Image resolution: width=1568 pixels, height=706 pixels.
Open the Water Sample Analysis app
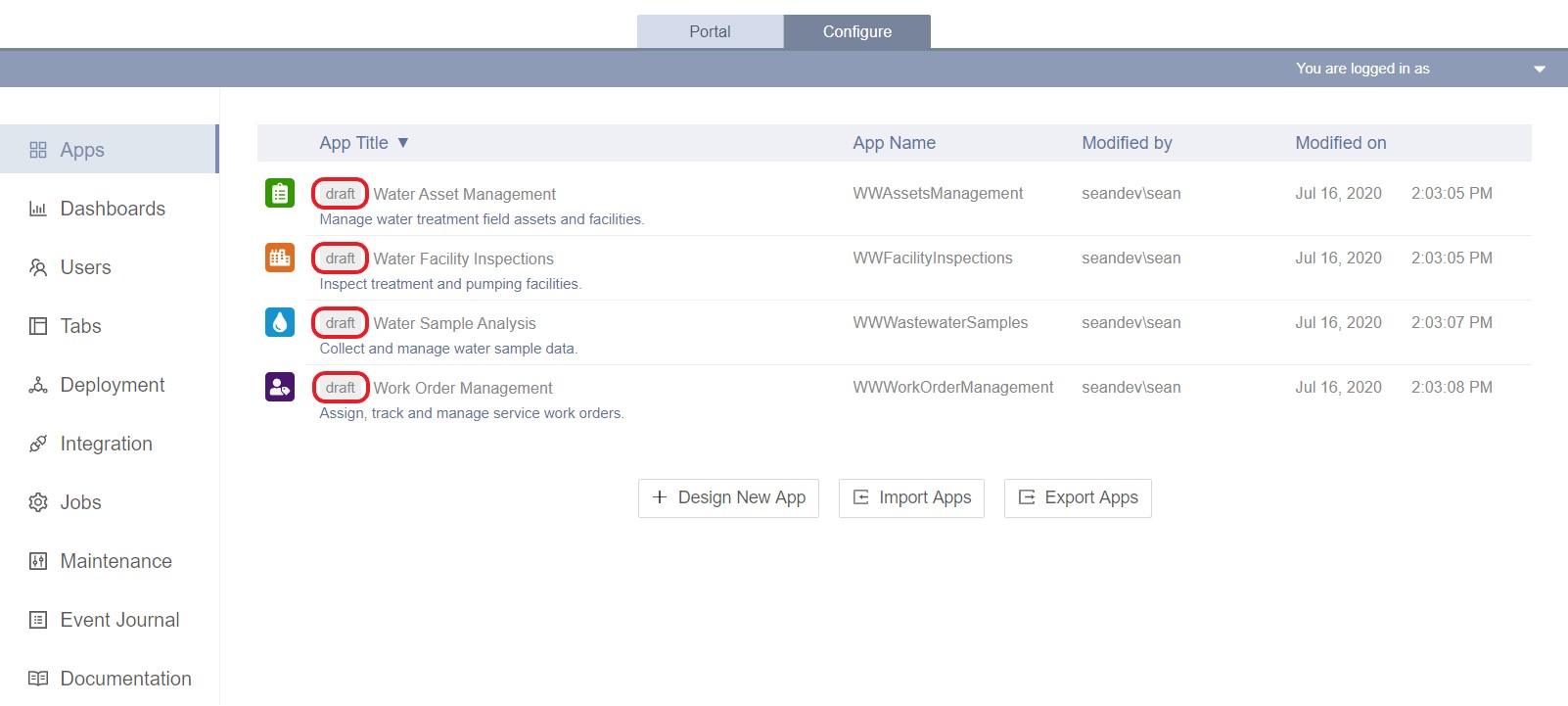(x=454, y=323)
